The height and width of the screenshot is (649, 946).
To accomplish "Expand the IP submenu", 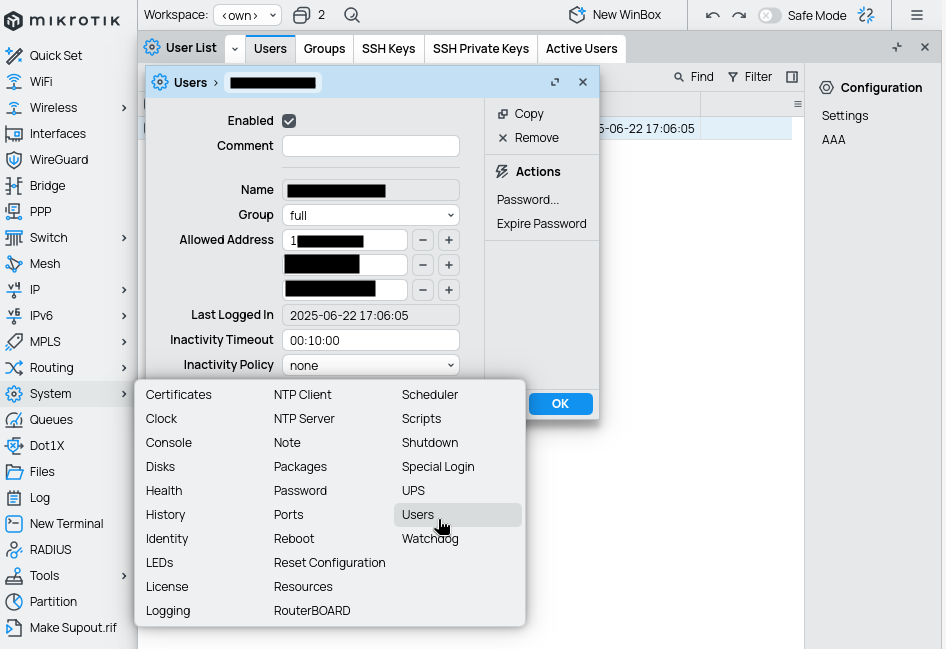I will 124,290.
